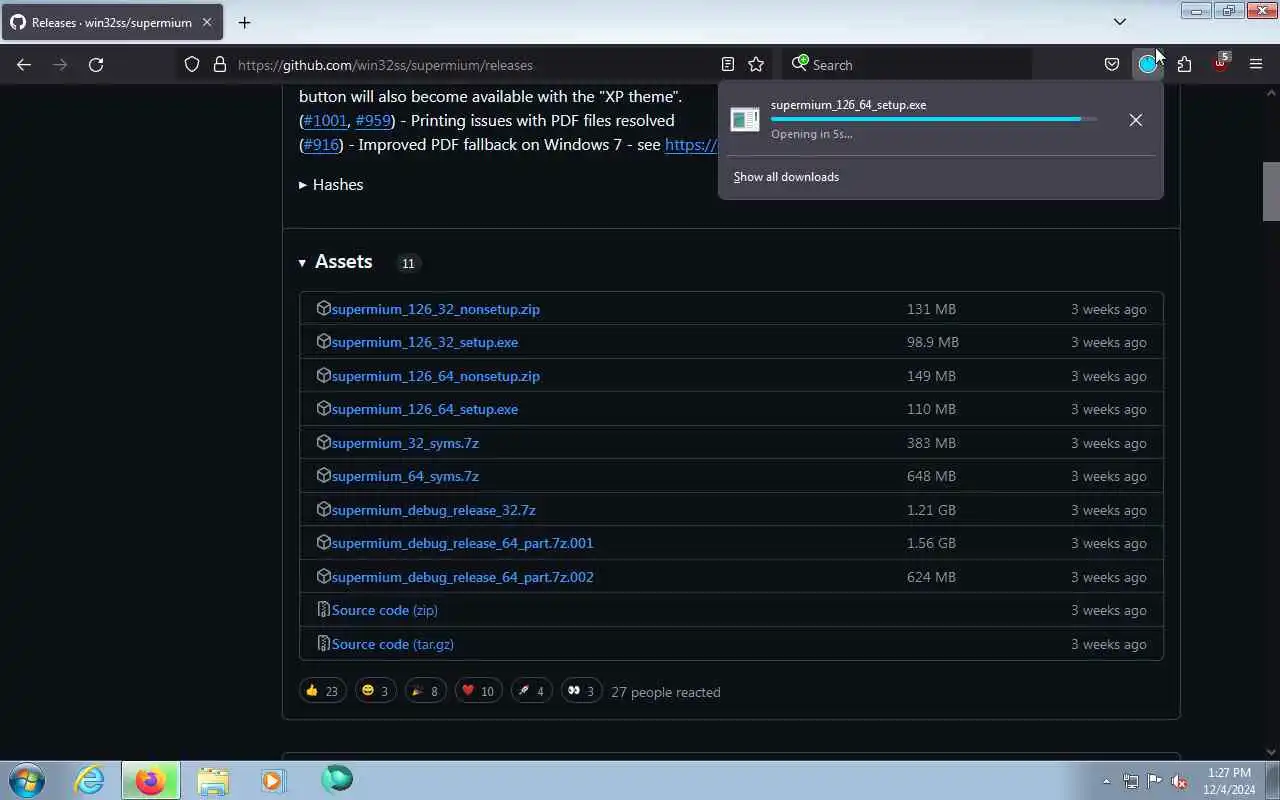Dismiss the supermium_126_64_setup.exe download entry
The width and height of the screenshot is (1280, 800).
point(1136,120)
